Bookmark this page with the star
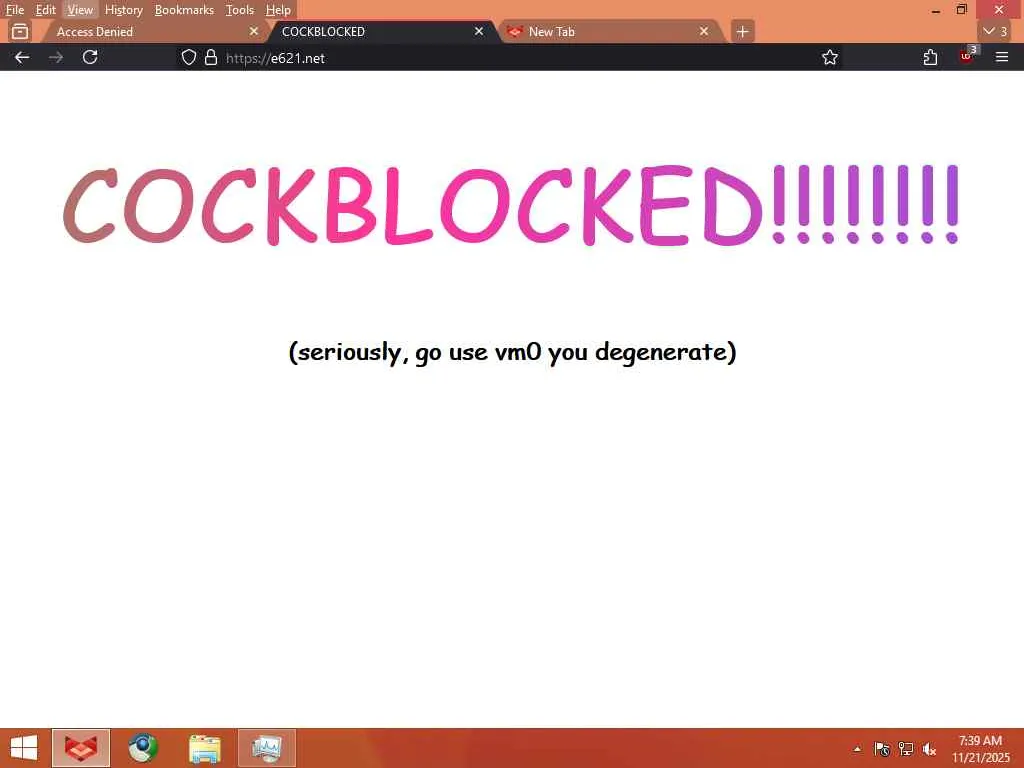 point(830,57)
